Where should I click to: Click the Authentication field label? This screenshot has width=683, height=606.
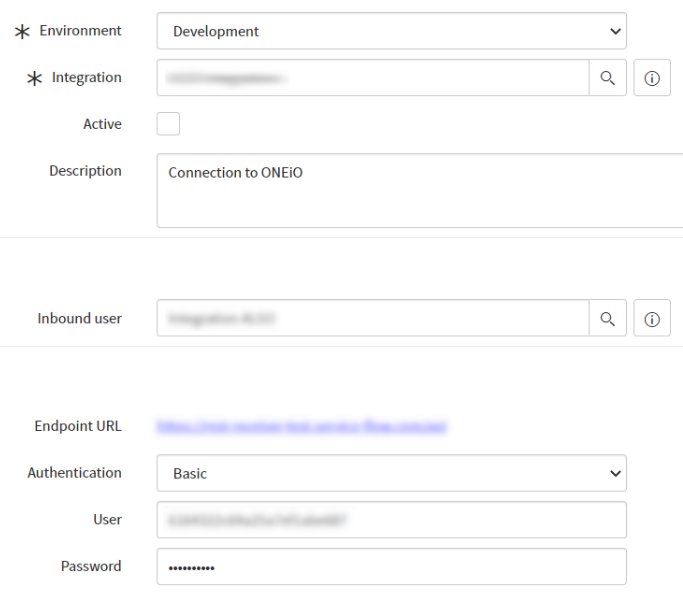pyautogui.click(x=74, y=472)
